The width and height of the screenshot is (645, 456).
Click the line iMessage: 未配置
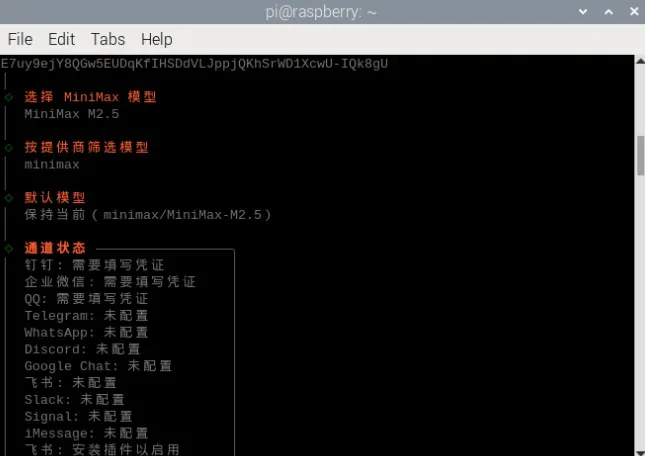[x=86, y=433]
